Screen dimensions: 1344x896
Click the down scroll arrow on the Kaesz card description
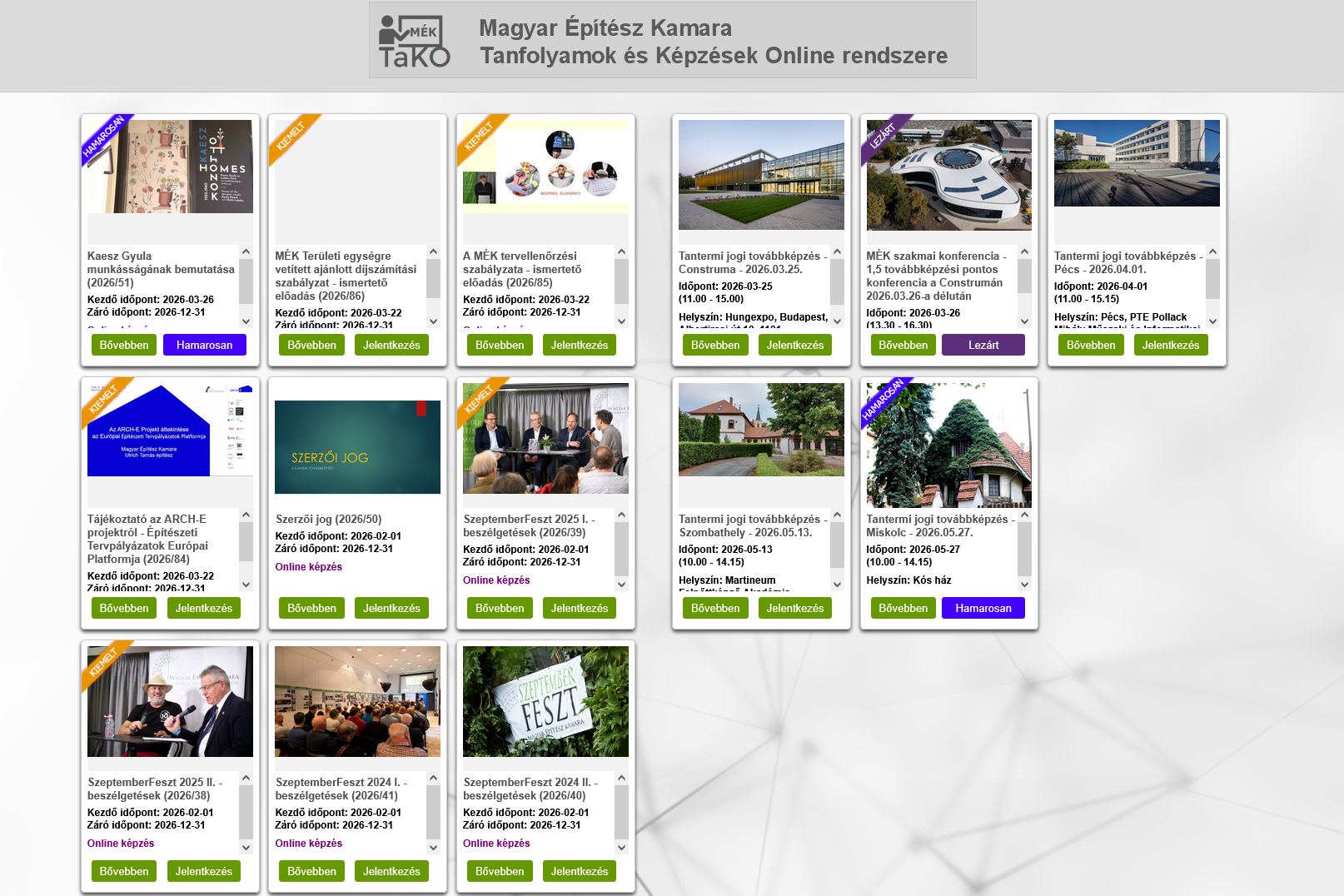(245, 321)
